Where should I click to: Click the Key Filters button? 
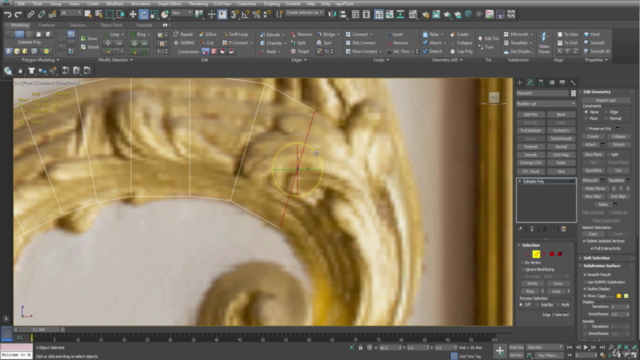coord(549,356)
